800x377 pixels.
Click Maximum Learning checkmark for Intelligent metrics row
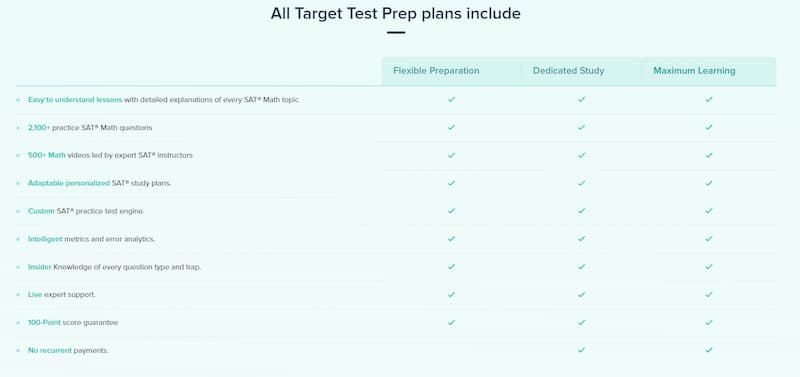(x=709, y=239)
